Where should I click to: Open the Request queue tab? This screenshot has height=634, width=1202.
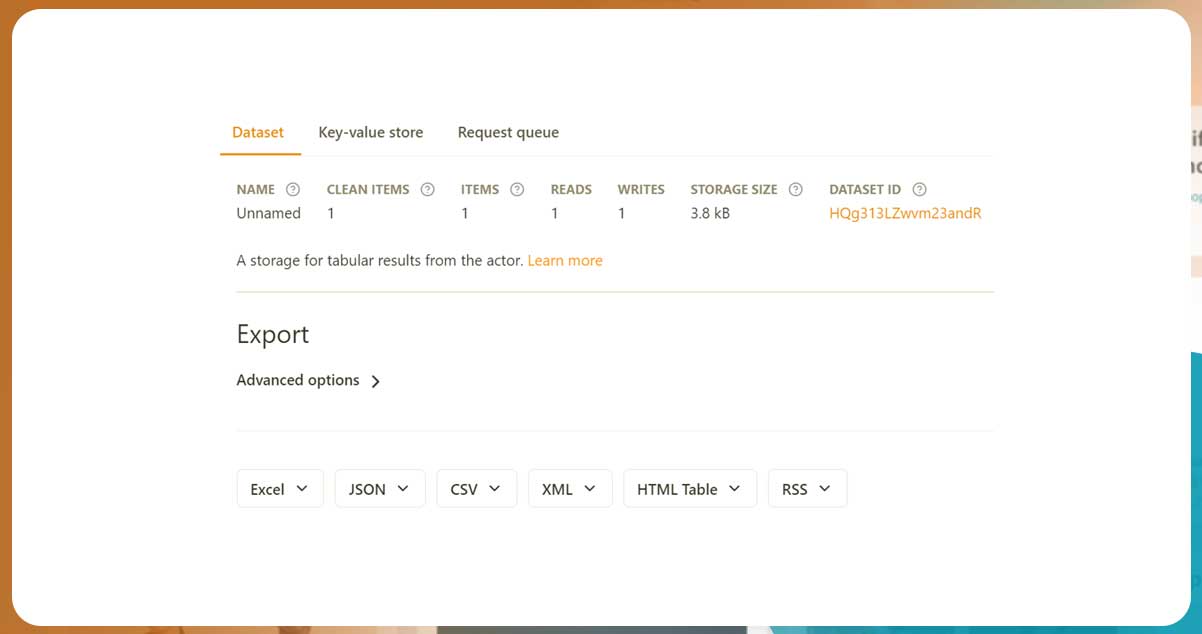508,132
